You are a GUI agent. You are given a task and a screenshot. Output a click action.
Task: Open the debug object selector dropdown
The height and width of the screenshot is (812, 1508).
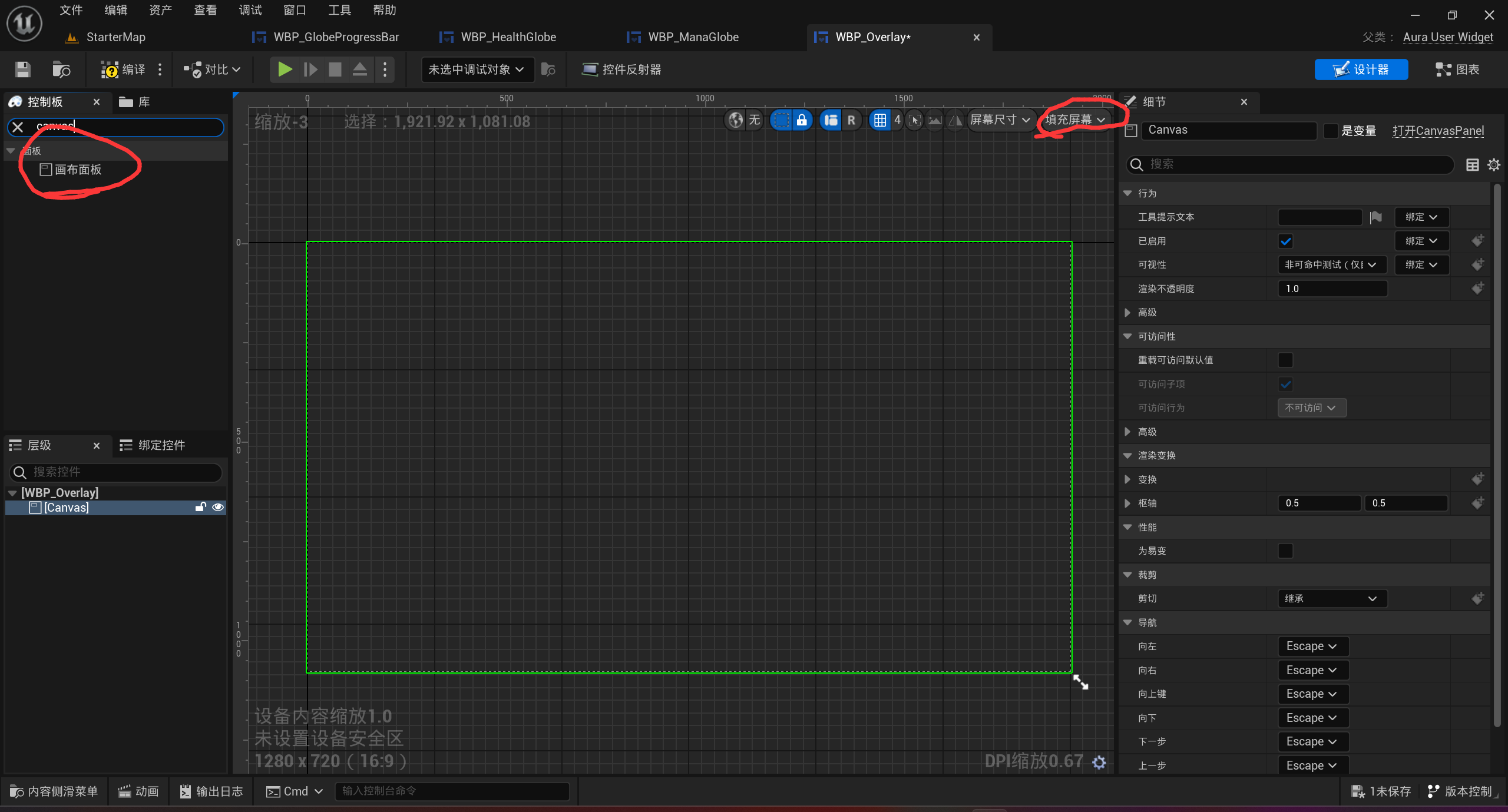pyautogui.click(x=477, y=69)
